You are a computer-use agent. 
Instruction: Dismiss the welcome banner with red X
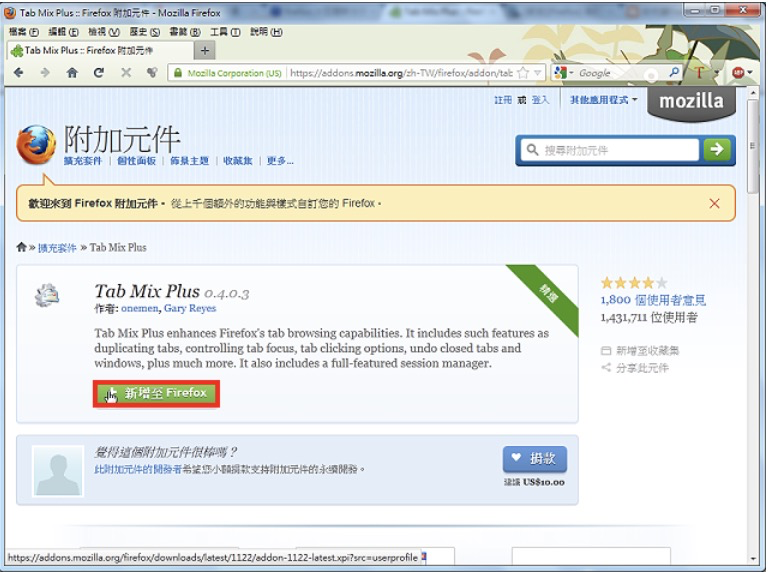[714, 203]
